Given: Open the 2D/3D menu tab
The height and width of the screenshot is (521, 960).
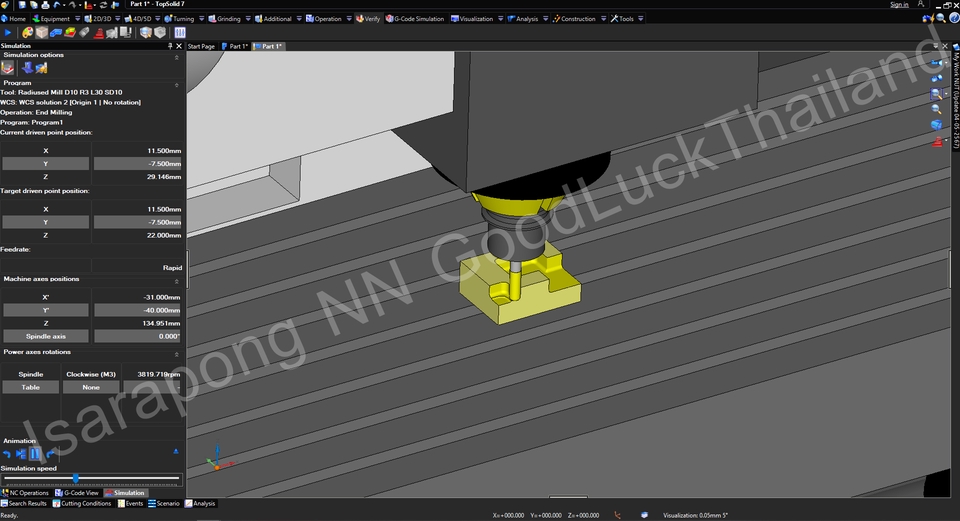Looking at the screenshot, I should coord(98,19).
